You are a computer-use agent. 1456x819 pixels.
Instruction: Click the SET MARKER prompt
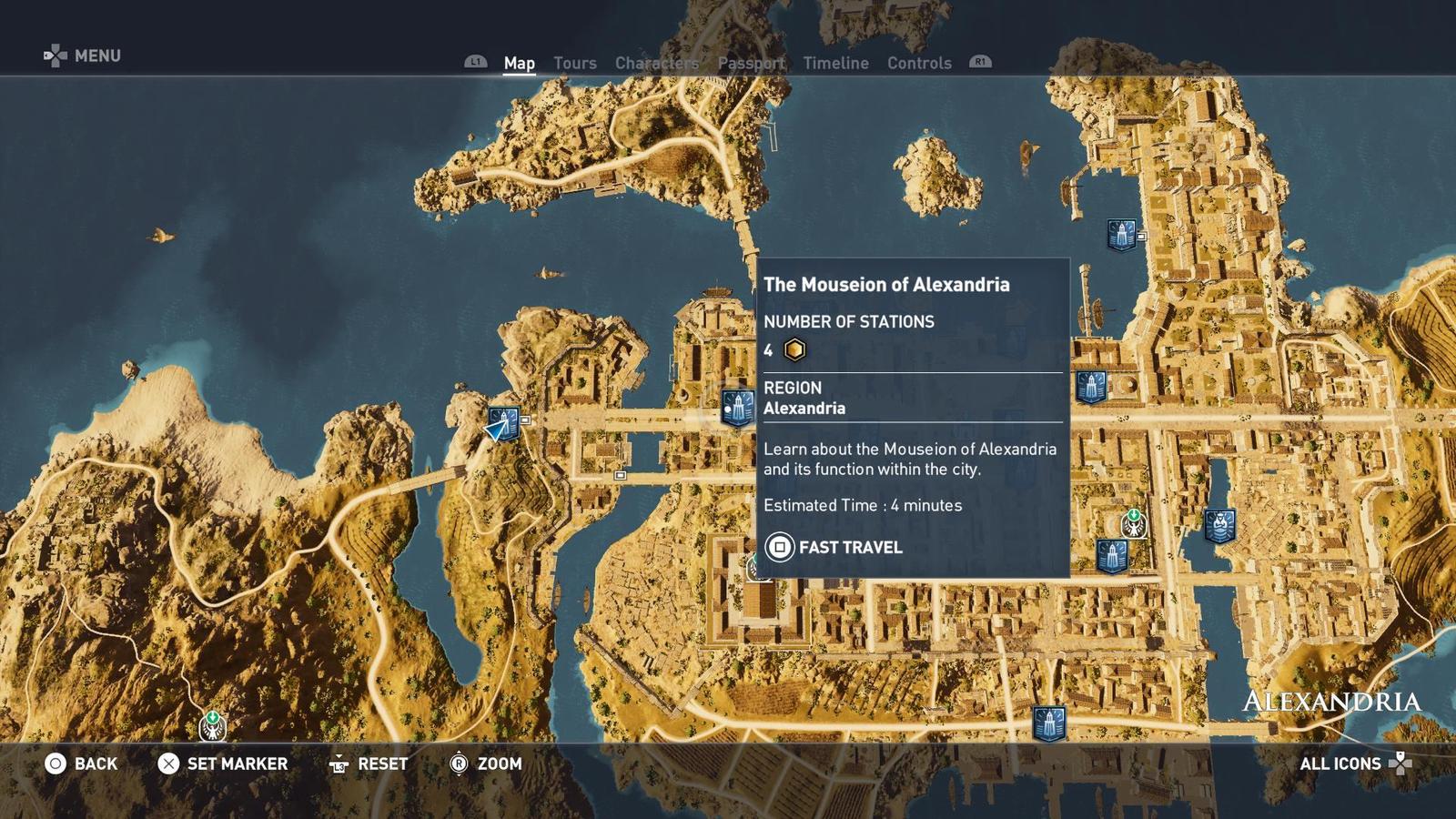click(x=223, y=763)
